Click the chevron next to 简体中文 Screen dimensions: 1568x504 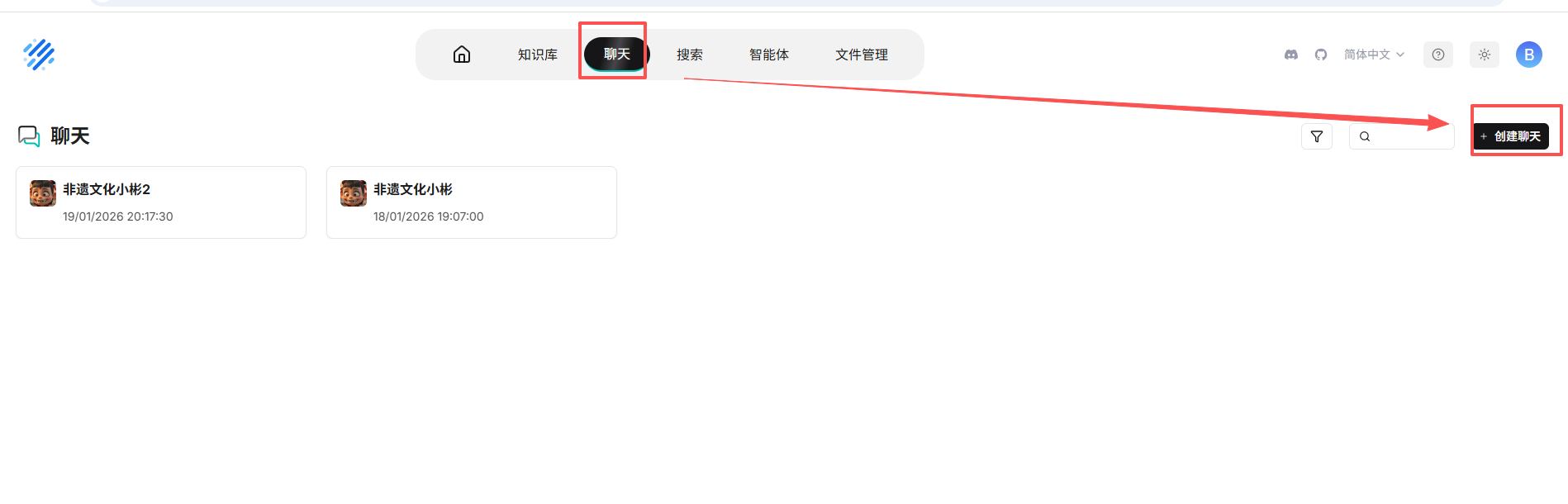(1400, 55)
